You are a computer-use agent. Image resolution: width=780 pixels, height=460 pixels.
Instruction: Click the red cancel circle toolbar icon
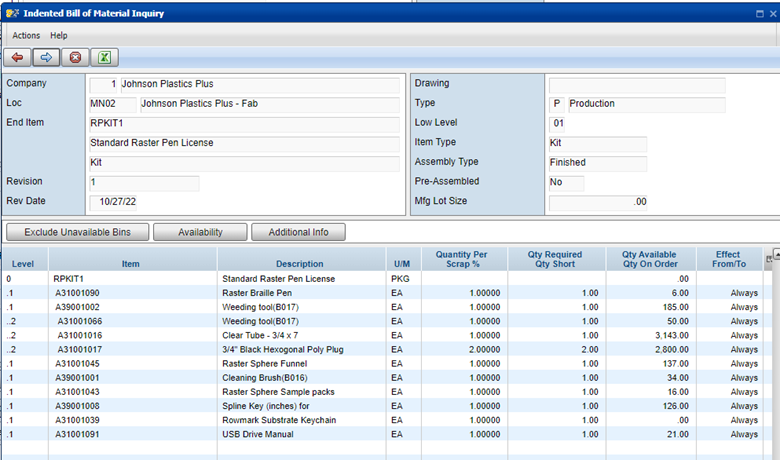click(75, 58)
